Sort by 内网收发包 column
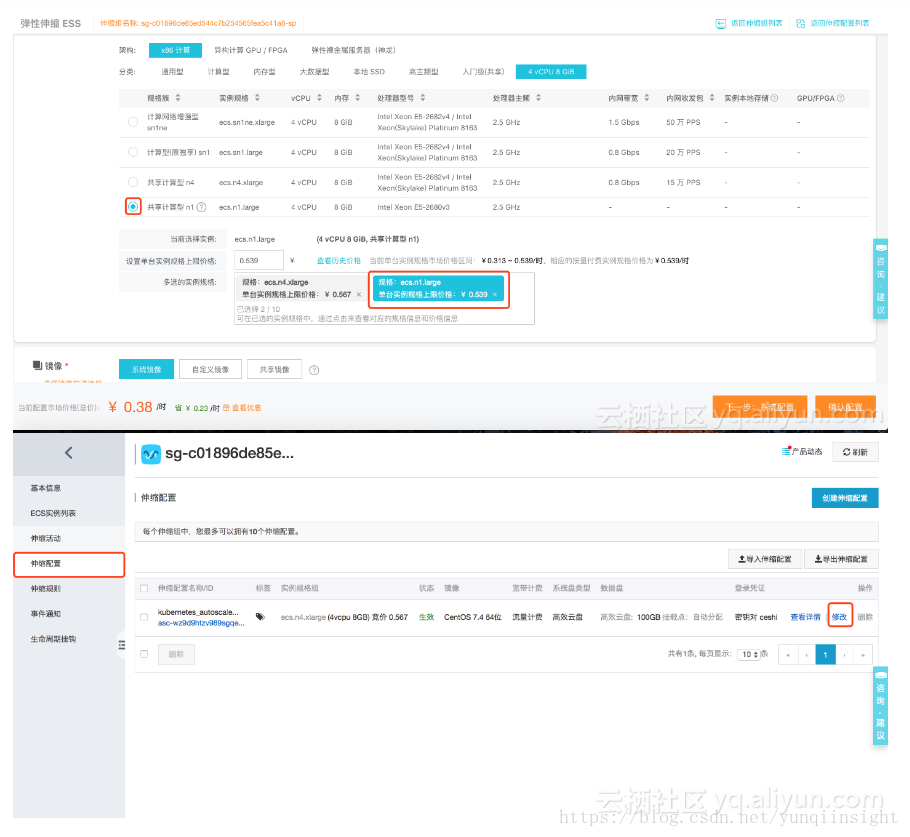This screenshot has height=837, width=910. tap(712, 98)
